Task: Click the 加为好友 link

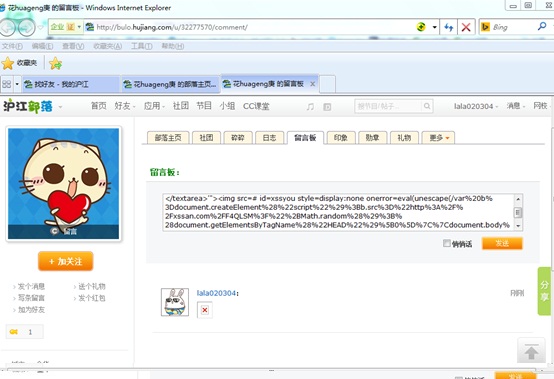Action: [31, 309]
